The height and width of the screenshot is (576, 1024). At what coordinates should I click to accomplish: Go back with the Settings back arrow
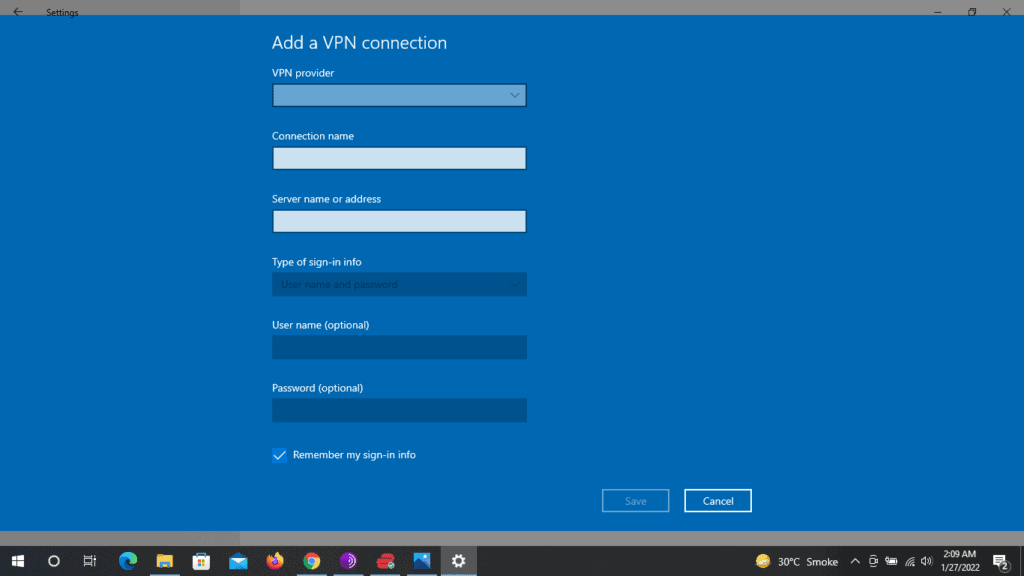18,12
